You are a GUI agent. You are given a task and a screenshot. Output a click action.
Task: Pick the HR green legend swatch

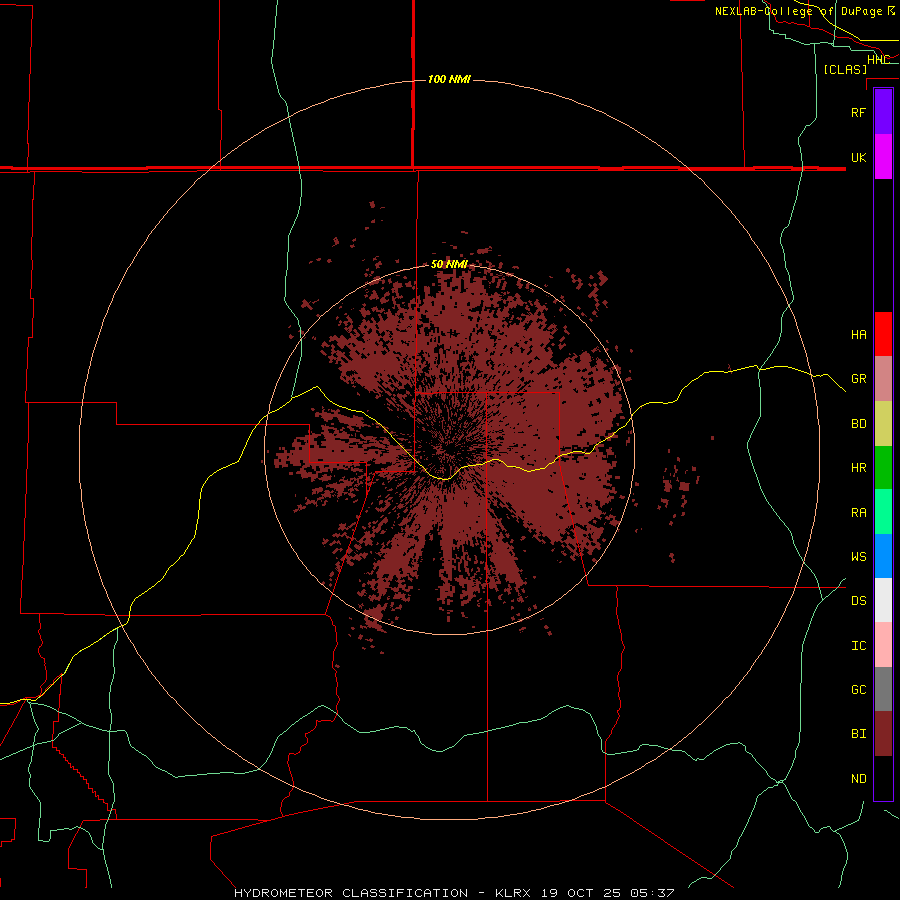point(883,468)
